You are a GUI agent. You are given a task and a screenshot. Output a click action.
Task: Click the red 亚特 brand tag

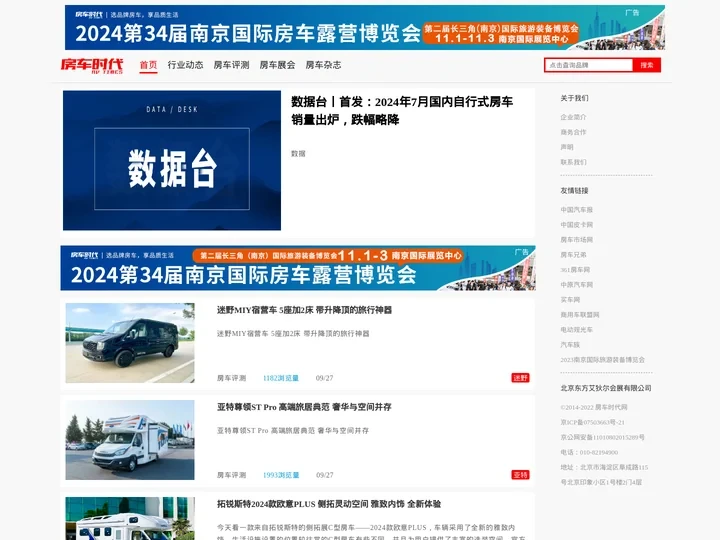pos(520,475)
